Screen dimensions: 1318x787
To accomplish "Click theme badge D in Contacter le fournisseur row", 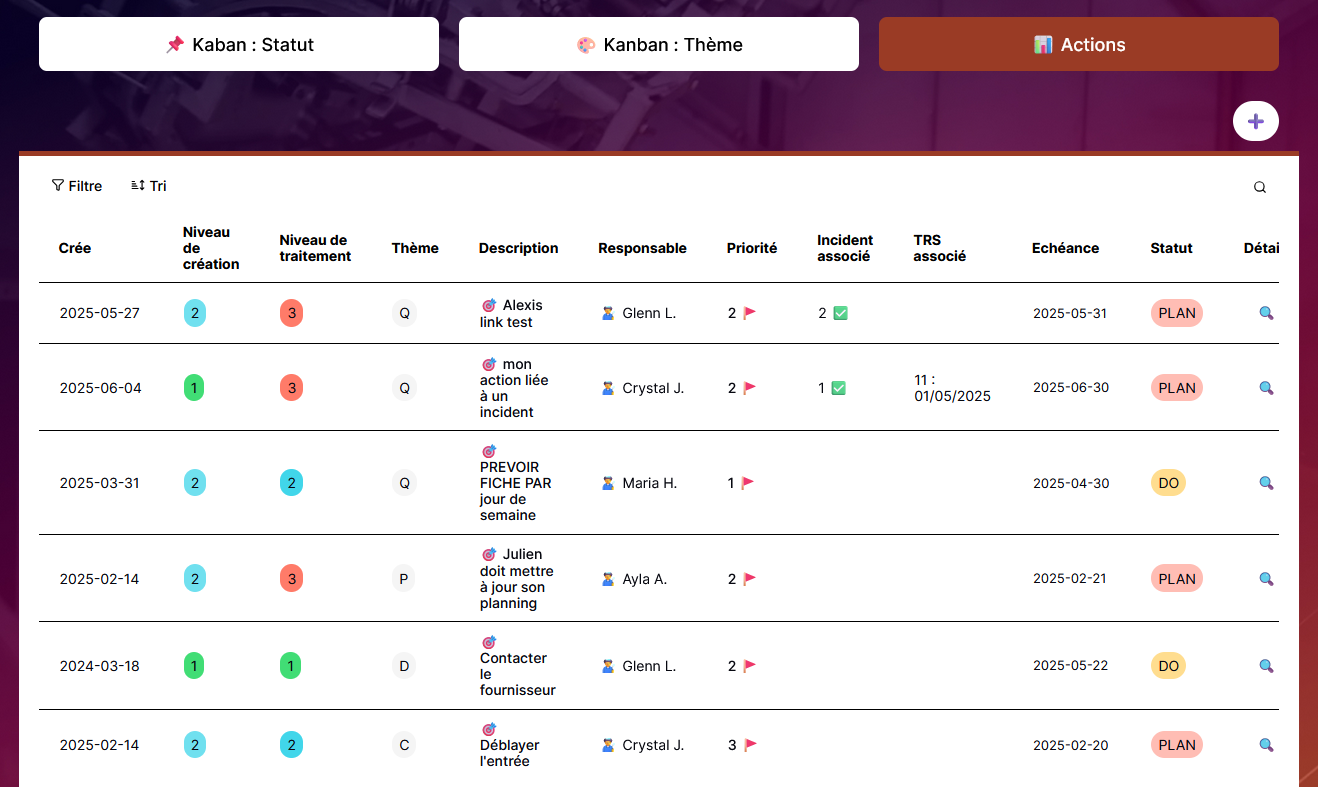I will click(x=404, y=666).
